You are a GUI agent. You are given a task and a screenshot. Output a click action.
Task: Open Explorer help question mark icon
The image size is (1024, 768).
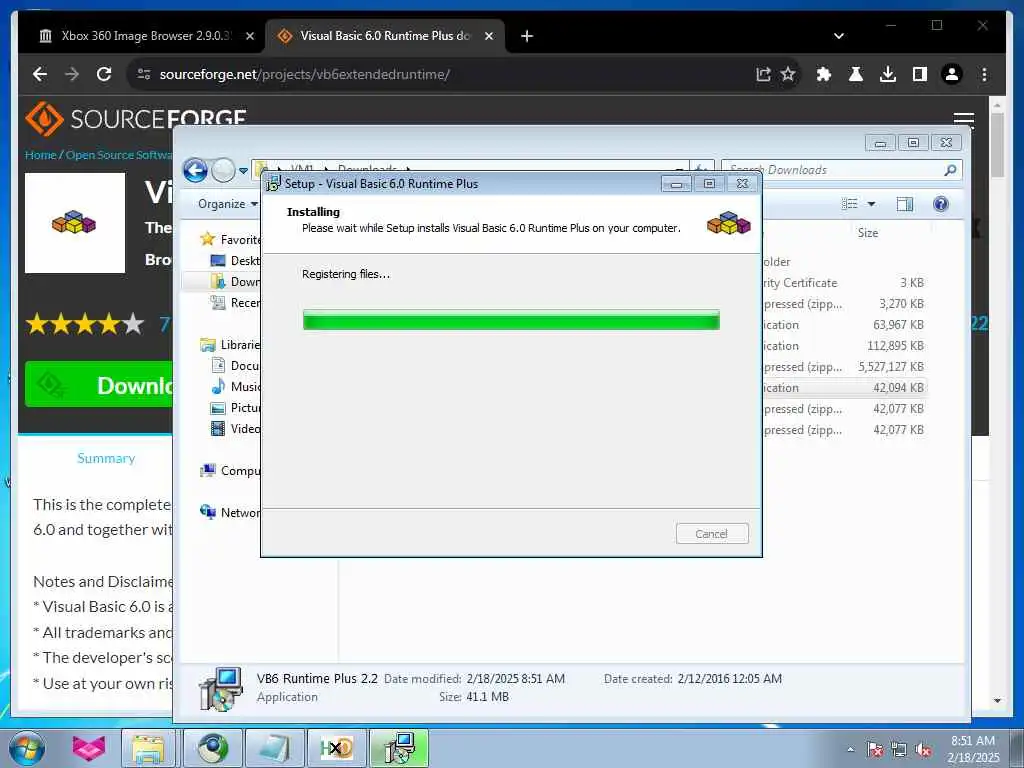coord(940,204)
